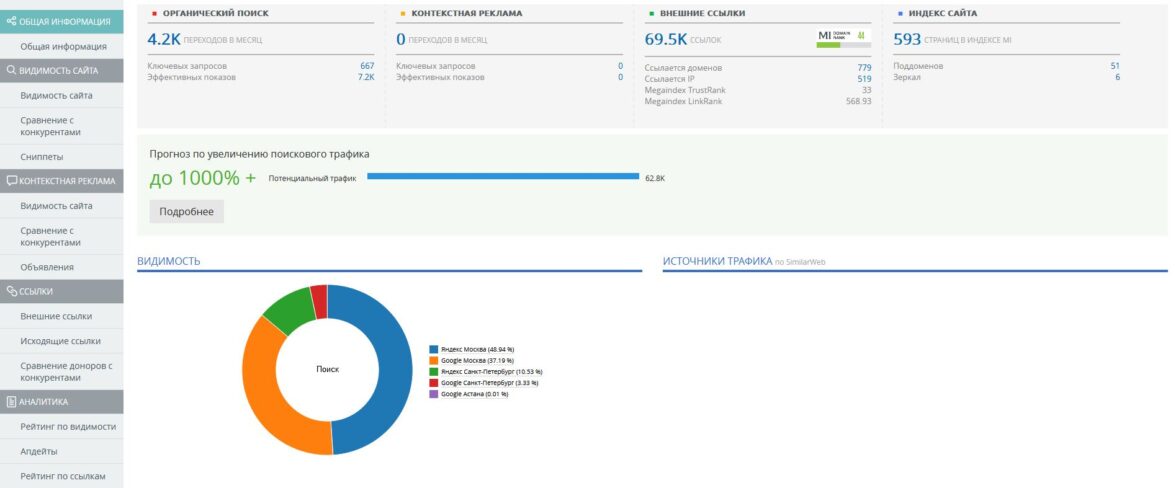Image resolution: width=1176 pixels, height=488 pixels.
Task: Click the orange Google Москва legend square
Action: click(x=433, y=360)
